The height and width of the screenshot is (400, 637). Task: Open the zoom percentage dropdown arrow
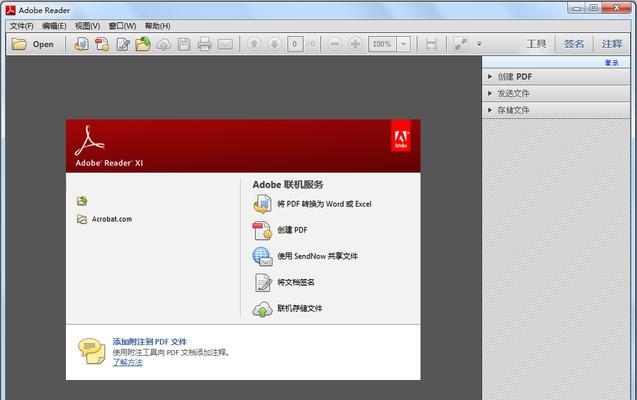point(403,44)
